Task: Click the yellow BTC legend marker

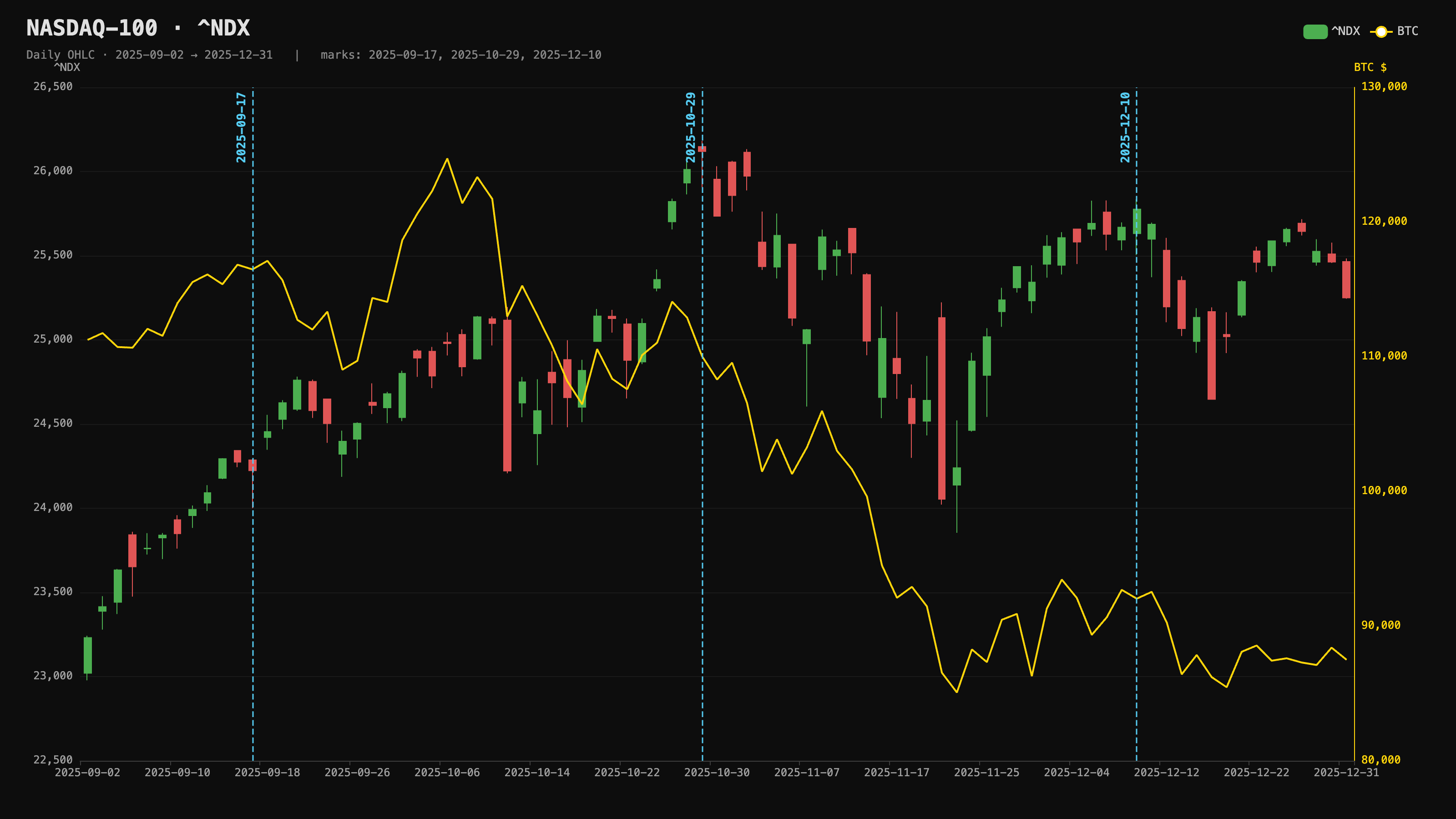Action: pos(1381,32)
